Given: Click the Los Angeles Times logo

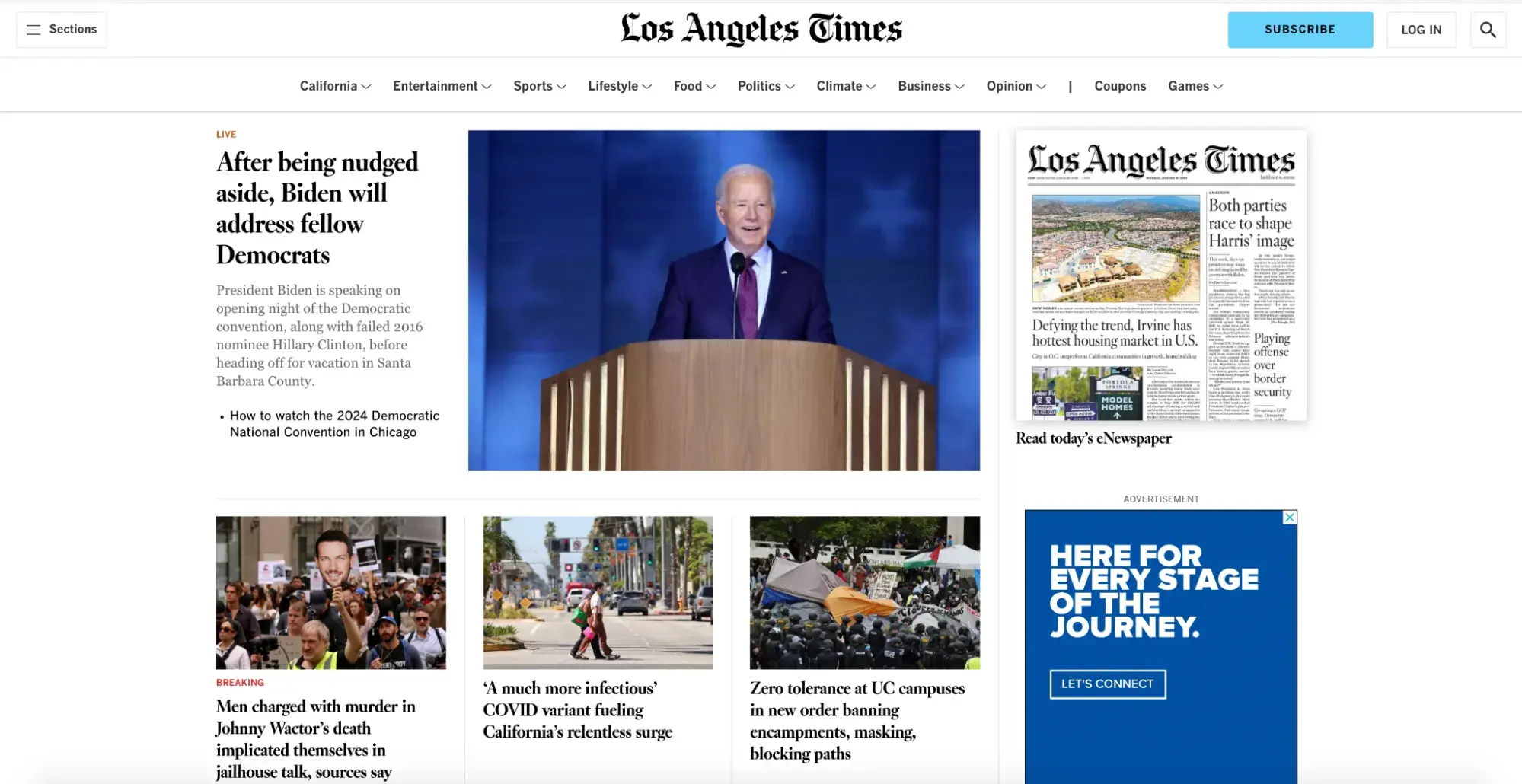Looking at the screenshot, I should pyautogui.click(x=761, y=30).
